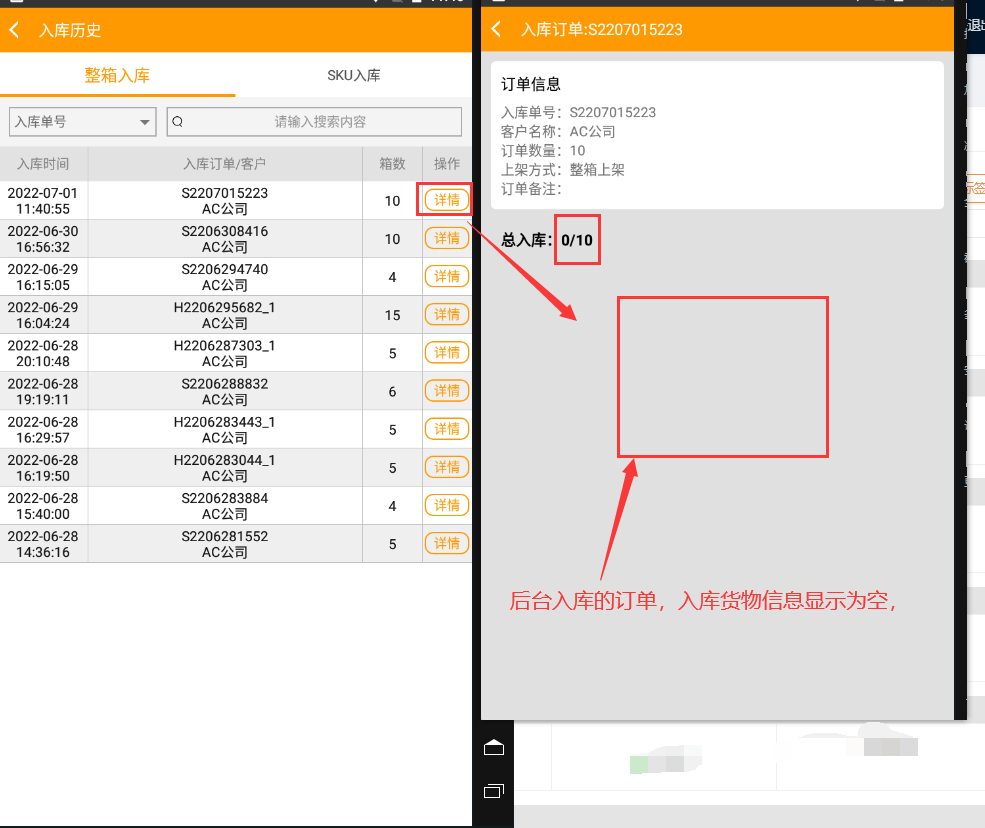Image resolution: width=985 pixels, height=828 pixels.
Task: Open the 入库单号 filter dropdown
Action: tap(82, 122)
